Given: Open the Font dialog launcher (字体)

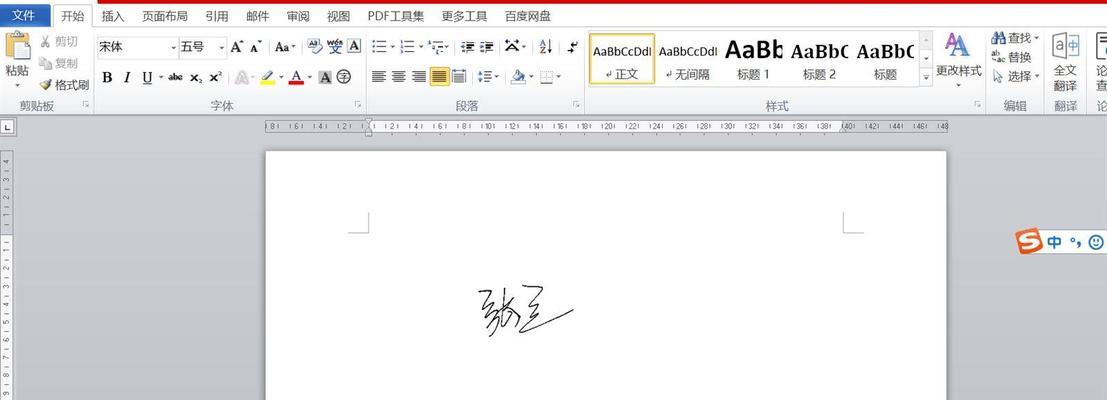Looking at the screenshot, I should (358, 104).
